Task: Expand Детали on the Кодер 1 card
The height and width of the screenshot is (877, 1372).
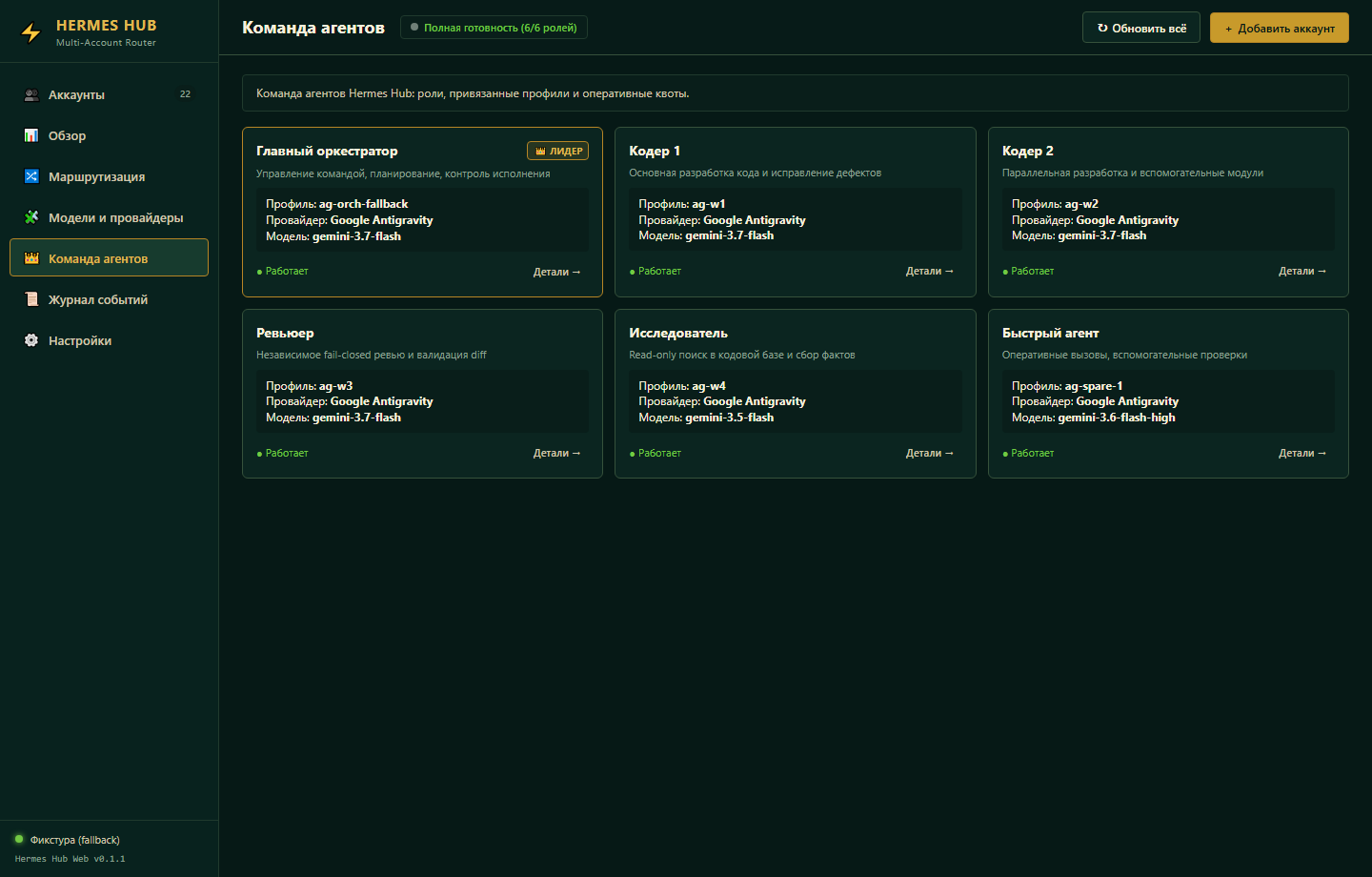Action: tap(929, 271)
